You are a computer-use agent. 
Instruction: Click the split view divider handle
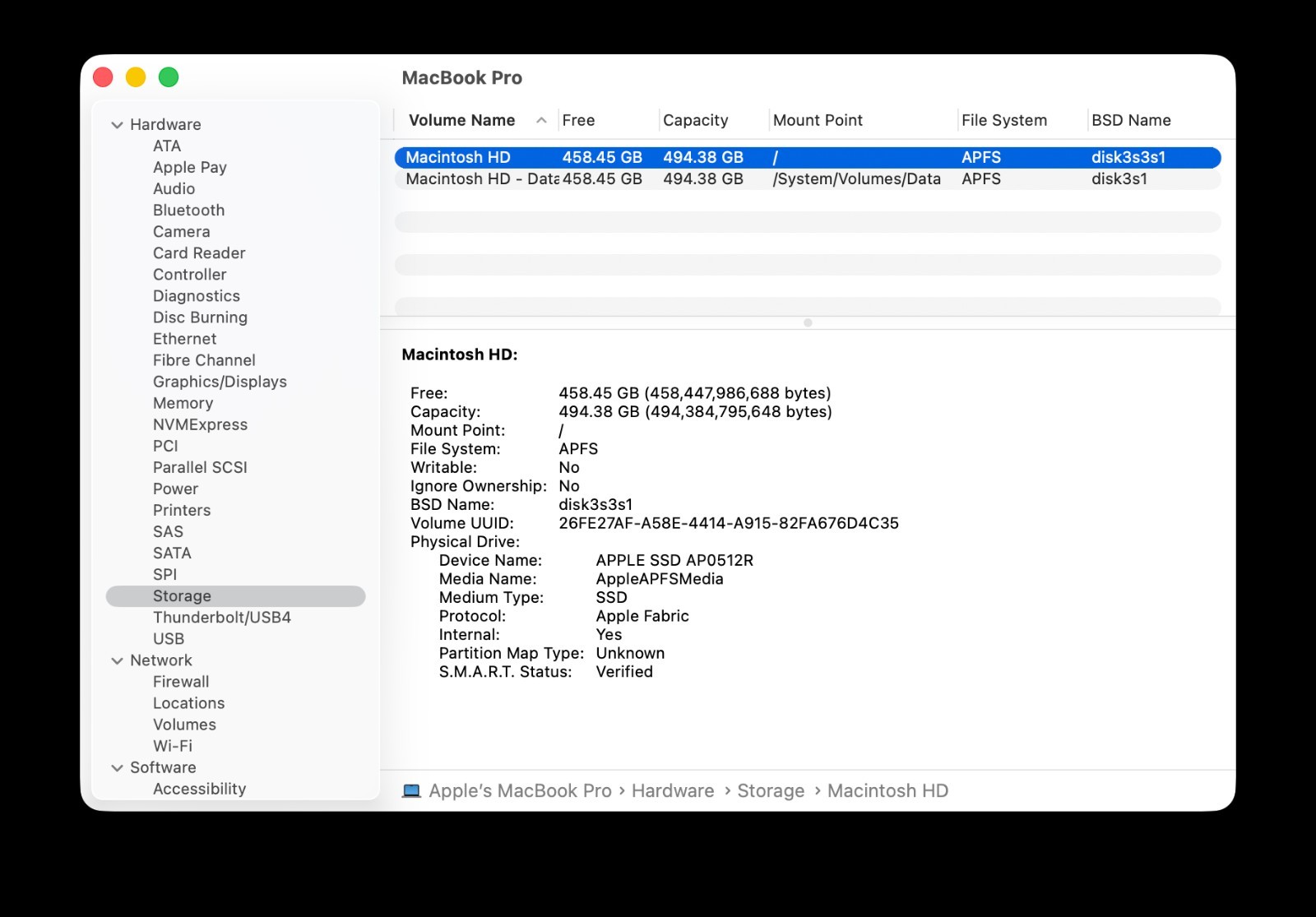[808, 322]
